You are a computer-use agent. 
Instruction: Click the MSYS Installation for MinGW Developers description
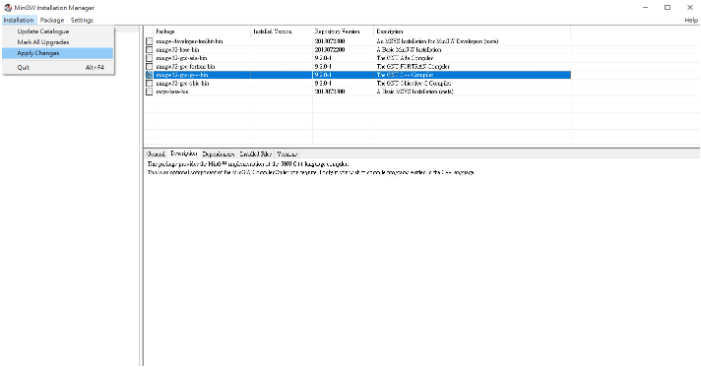click(437, 41)
